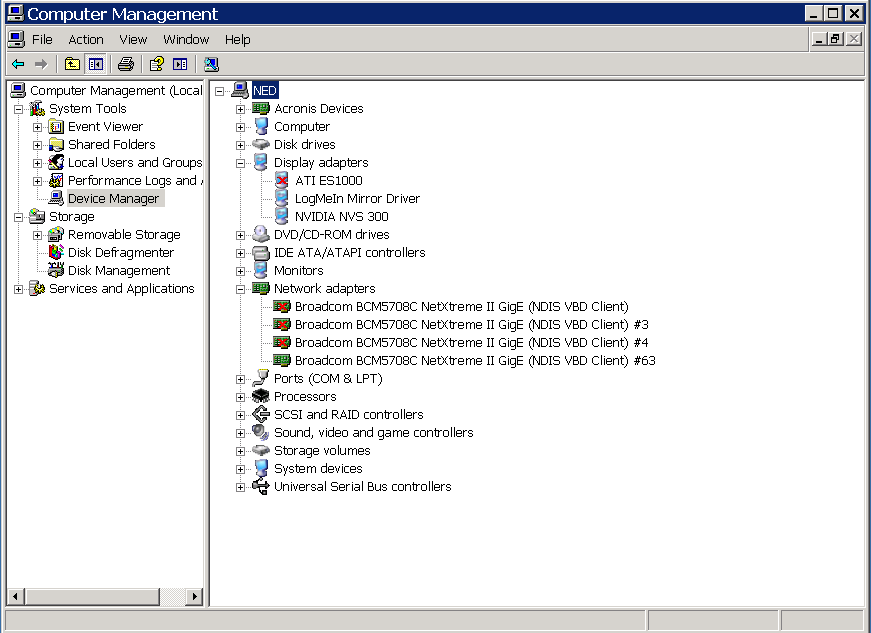Maximize the Computer Management window
The width and height of the screenshot is (871, 633).
click(x=834, y=13)
